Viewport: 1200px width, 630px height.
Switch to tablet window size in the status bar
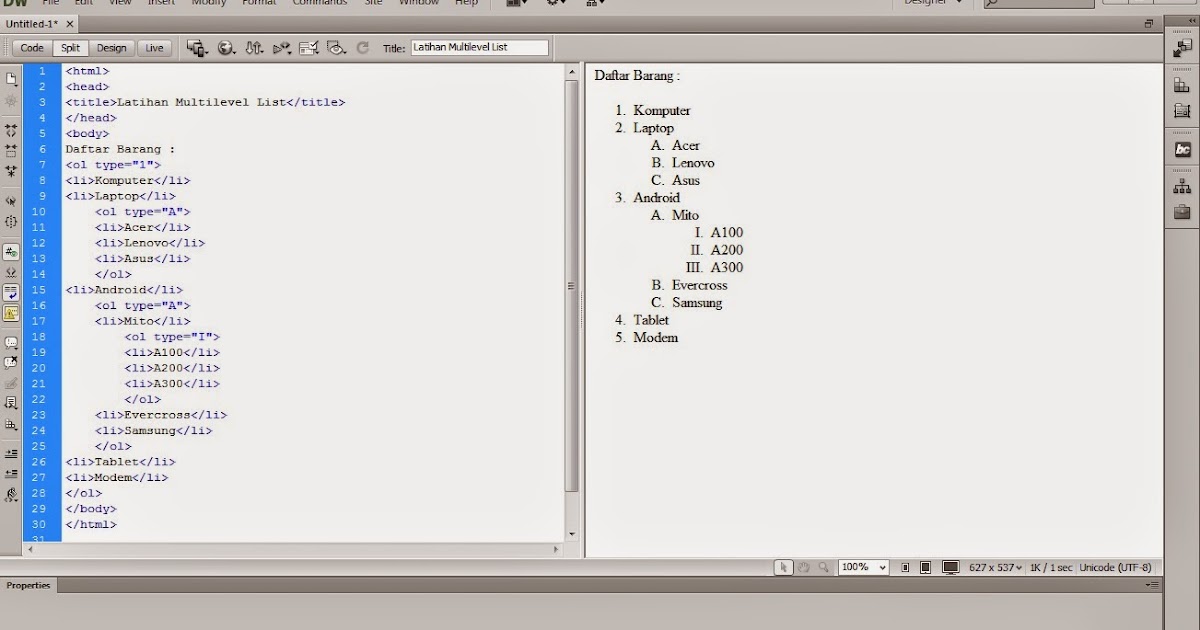pyautogui.click(x=925, y=567)
